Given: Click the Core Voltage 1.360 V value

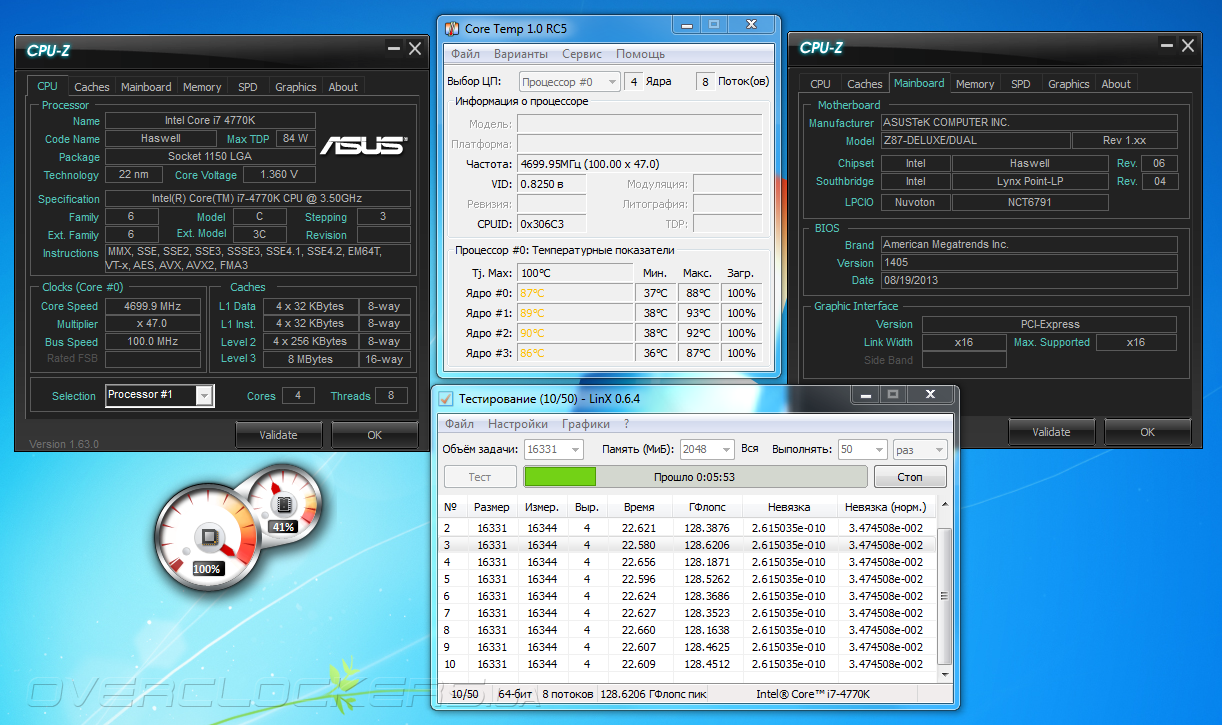Looking at the screenshot, I should (x=279, y=175).
